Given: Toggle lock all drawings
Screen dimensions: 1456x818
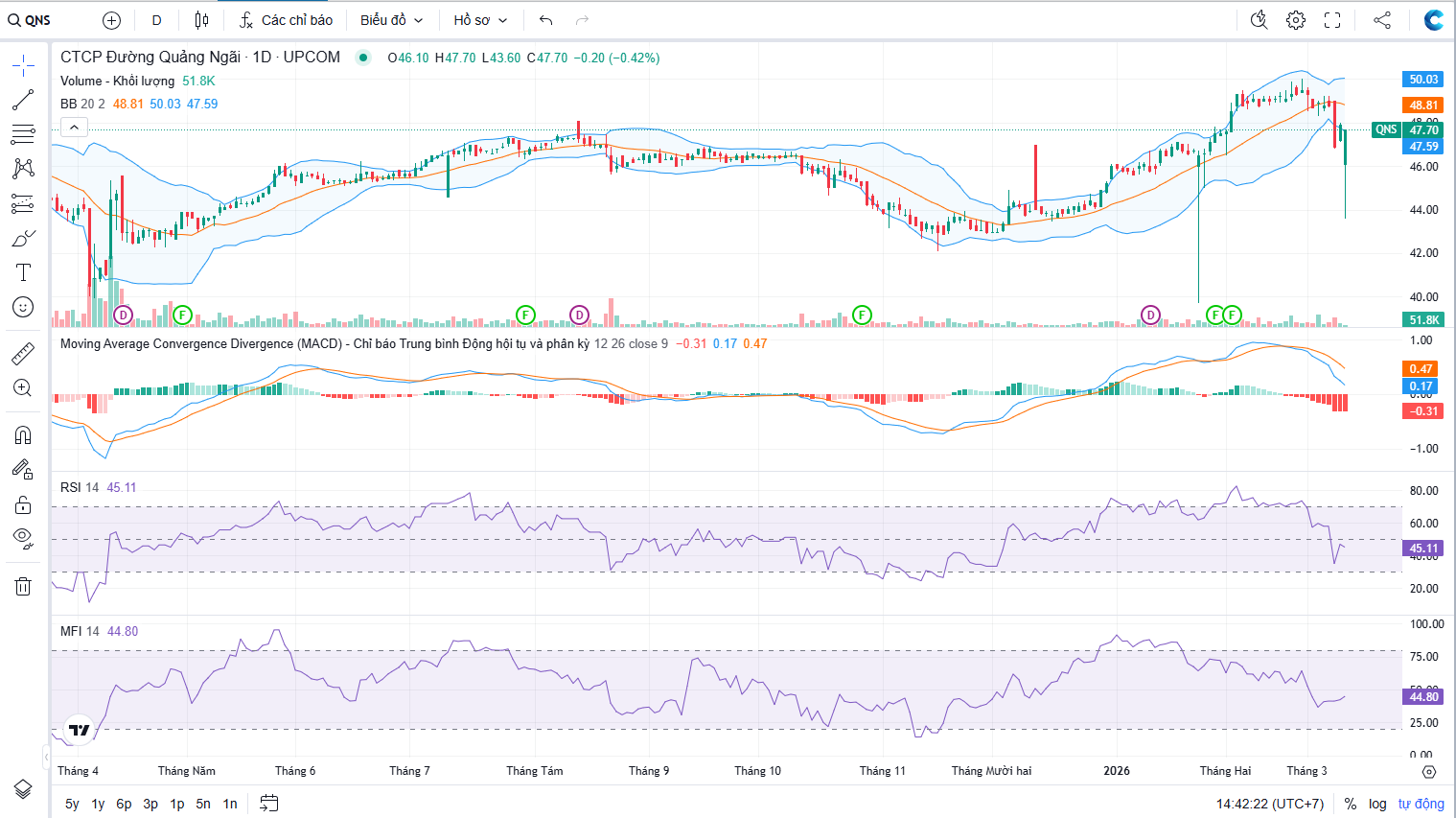Looking at the screenshot, I should 23,504.
